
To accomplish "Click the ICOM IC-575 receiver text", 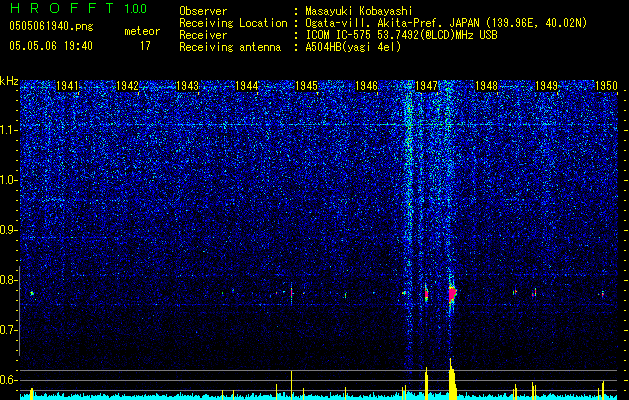I will point(401,35).
